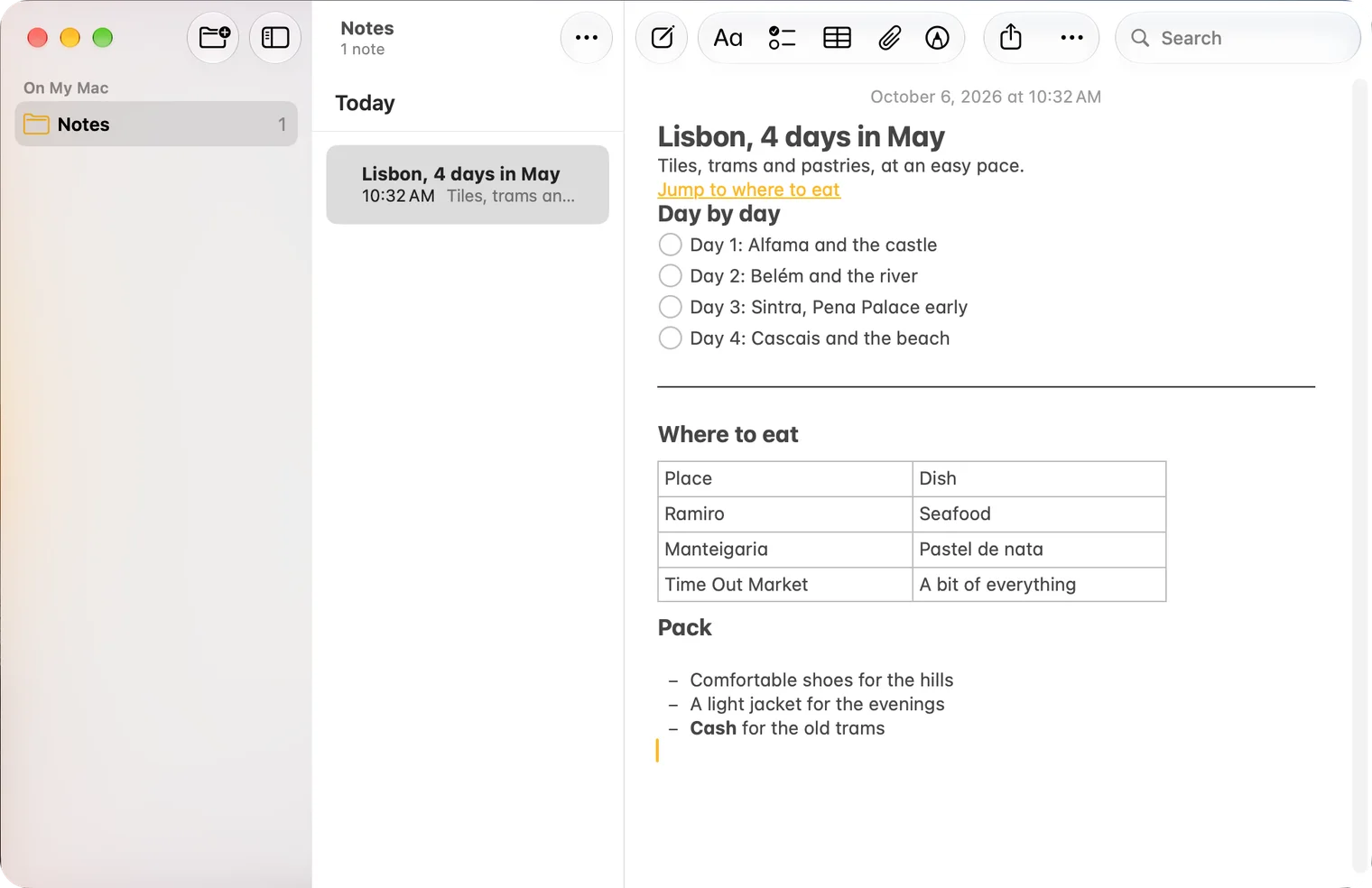The image size is (1372, 888).
Task: Click the Today section header
Action: tap(365, 103)
